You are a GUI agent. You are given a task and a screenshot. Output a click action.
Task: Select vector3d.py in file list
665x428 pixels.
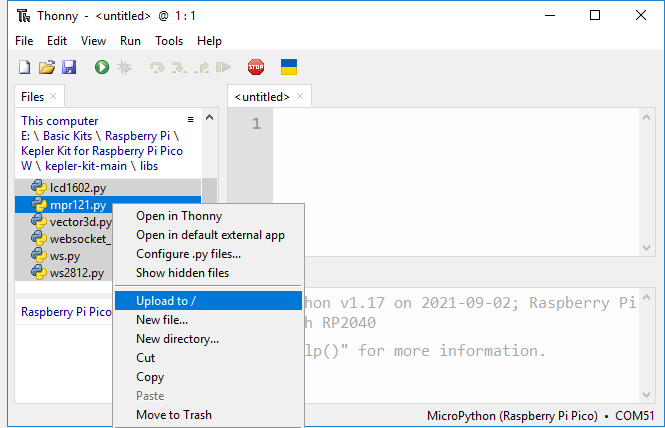click(x=64, y=222)
